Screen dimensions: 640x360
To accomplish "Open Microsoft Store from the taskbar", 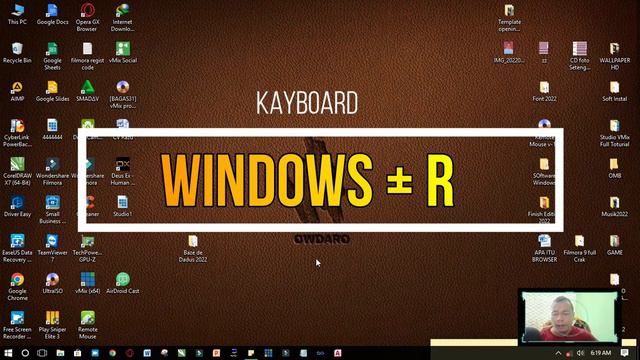I will tap(77, 353).
